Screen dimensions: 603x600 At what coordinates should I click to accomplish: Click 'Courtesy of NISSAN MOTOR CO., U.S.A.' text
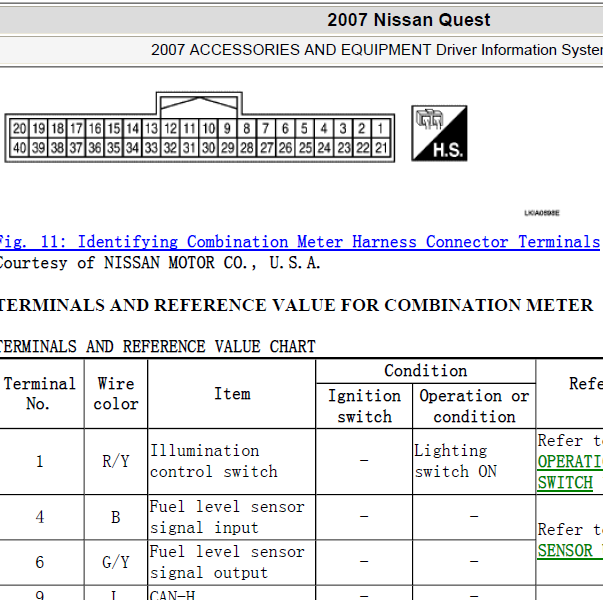click(x=160, y=263)
